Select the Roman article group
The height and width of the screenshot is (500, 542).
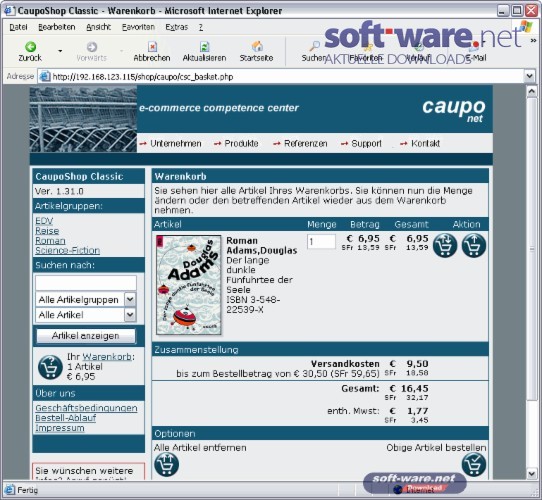click(x=50, y=241)
